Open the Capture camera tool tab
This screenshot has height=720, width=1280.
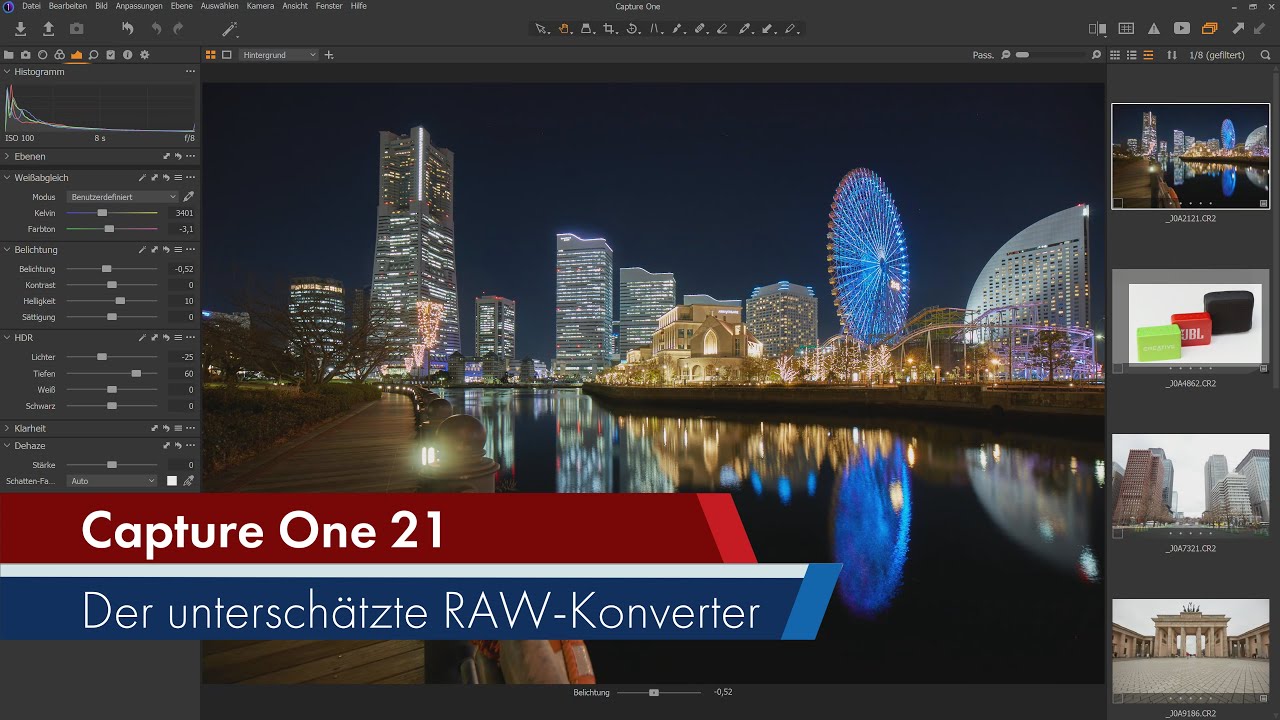(x=25, y=55)
